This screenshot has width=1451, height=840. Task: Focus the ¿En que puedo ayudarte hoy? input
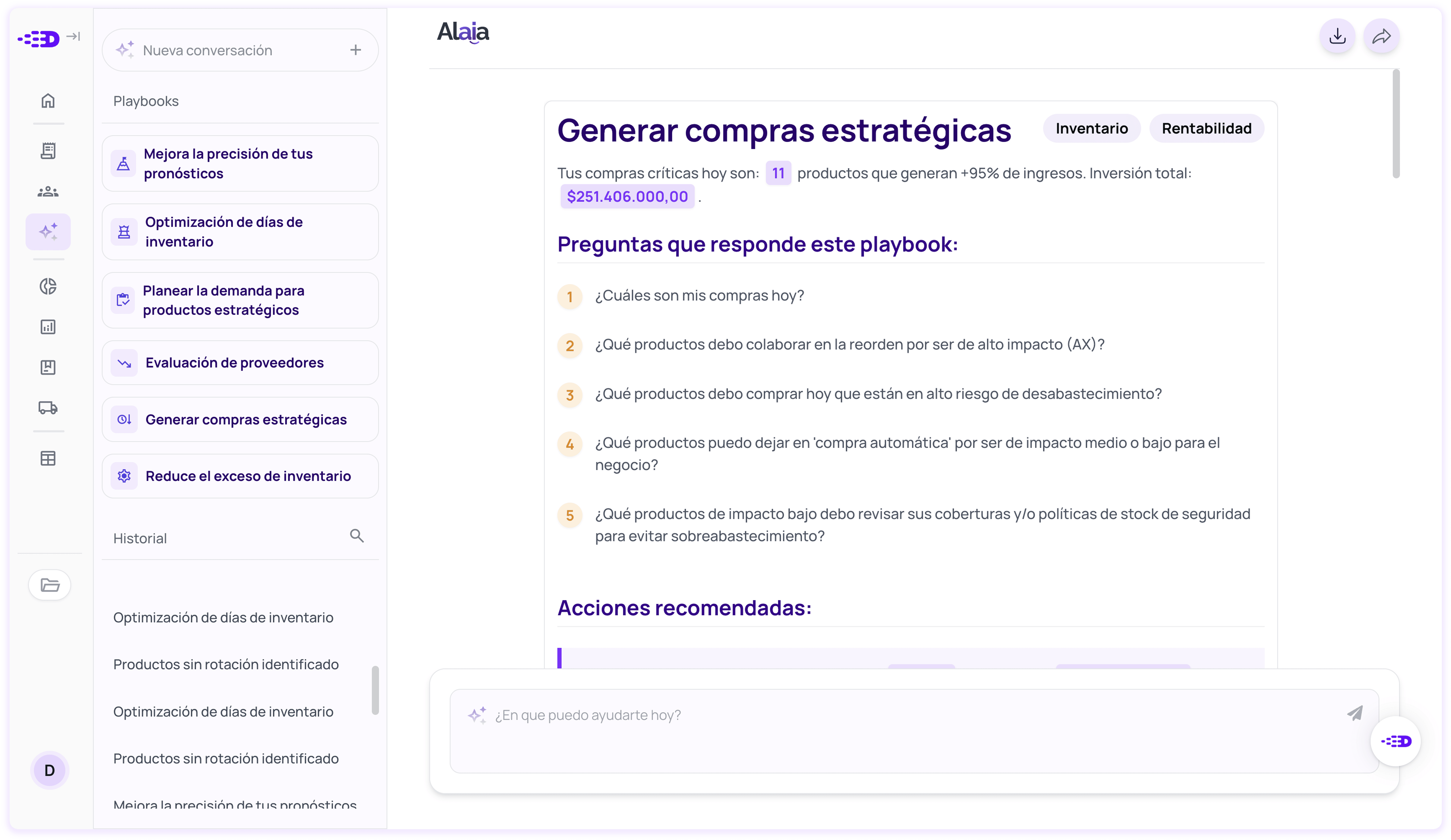(x=914, y=731)
